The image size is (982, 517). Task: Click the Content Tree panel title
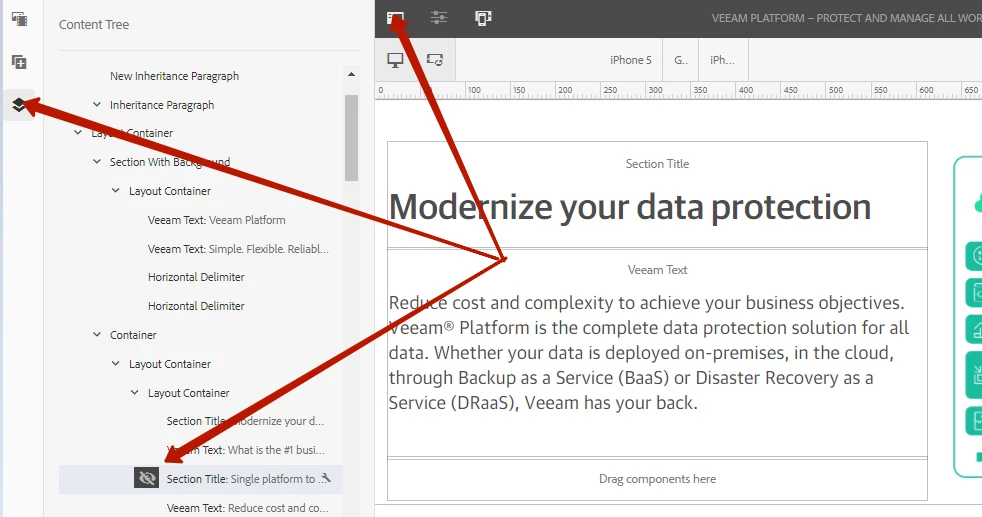coord(94,24)
